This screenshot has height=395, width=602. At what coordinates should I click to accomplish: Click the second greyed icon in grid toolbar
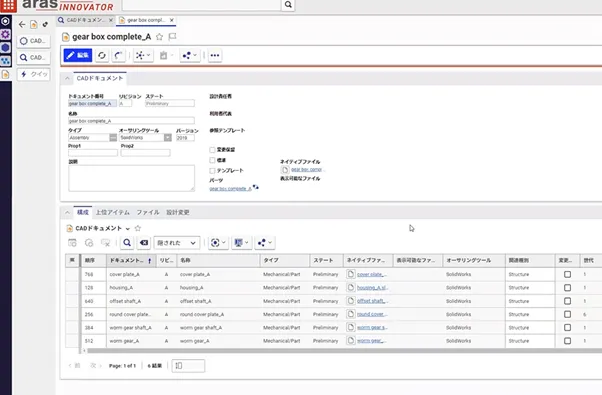click(89, 243)
